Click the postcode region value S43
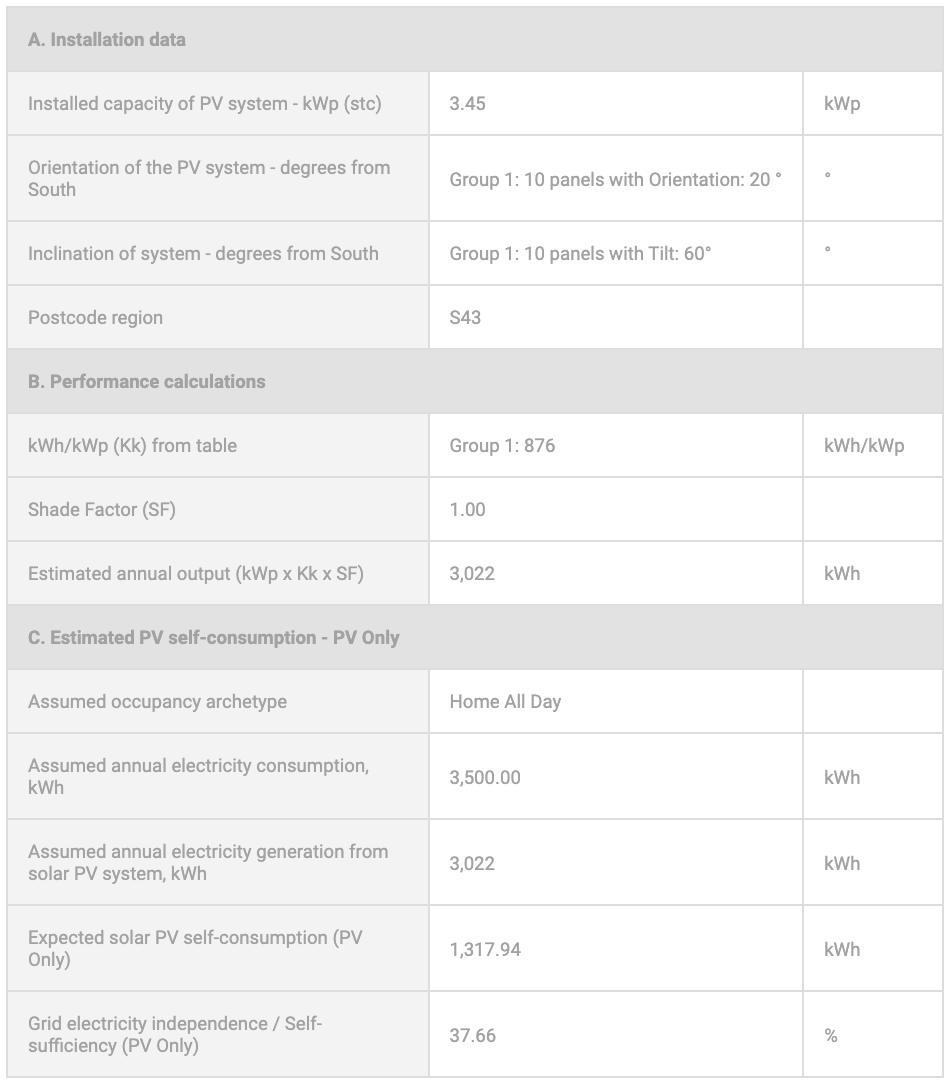948x1086 pixels. [465, 318]
